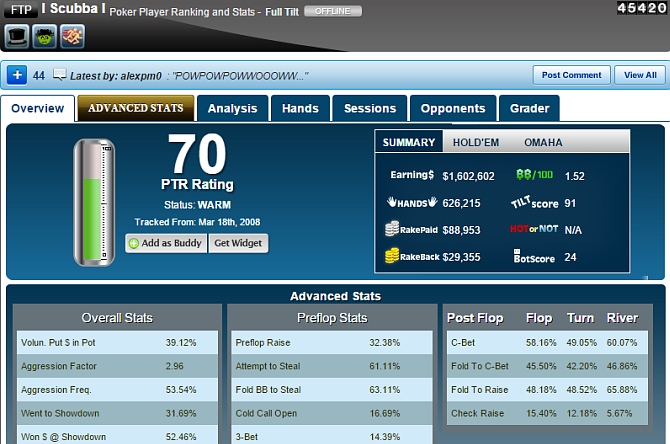The width and height of the screenshot is (670, 444).
Task: Click the Attempt to Steal row
Action: click(x=332, y=366)
